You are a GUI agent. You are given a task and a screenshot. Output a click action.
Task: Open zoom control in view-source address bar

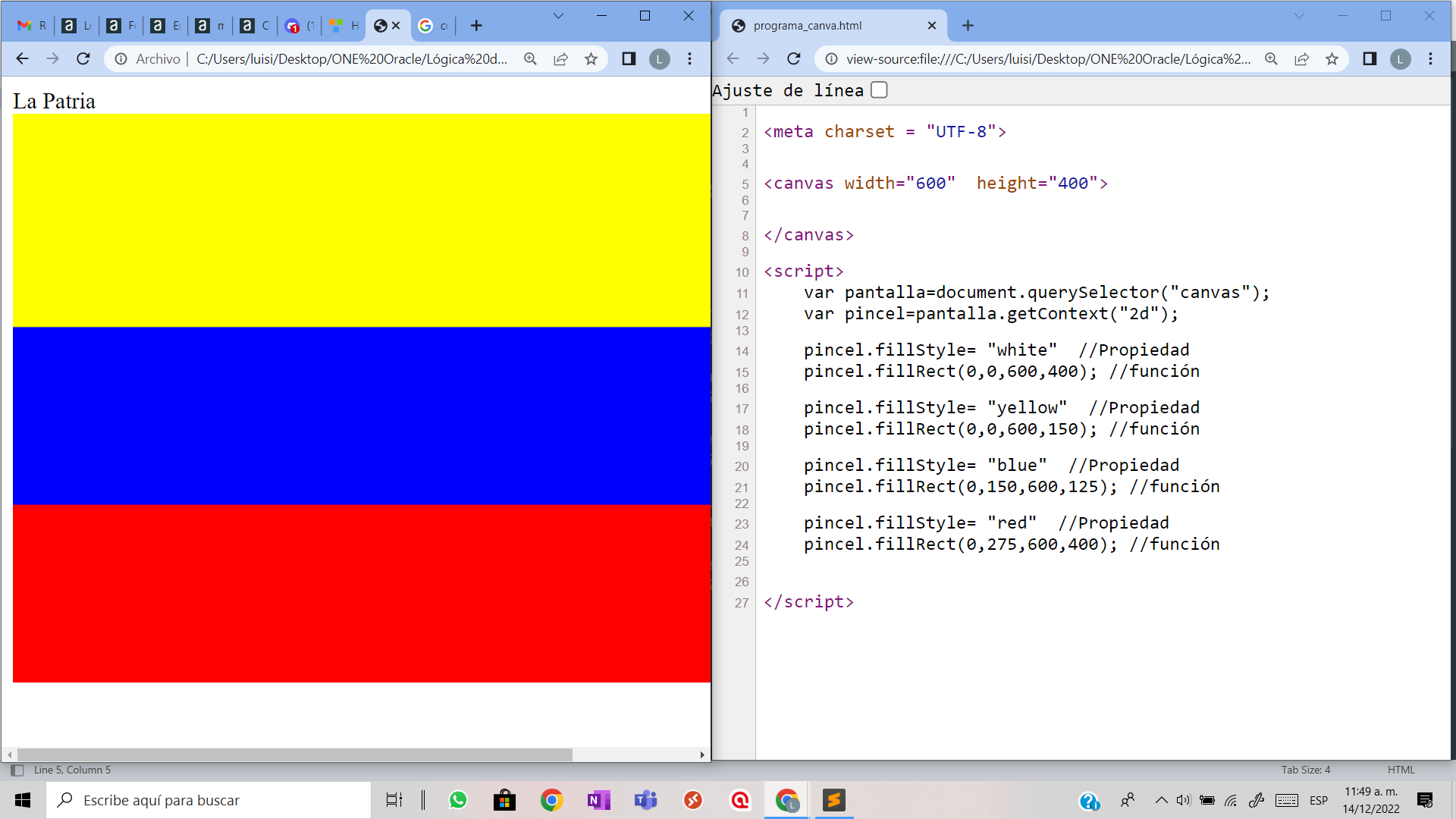1271,58
